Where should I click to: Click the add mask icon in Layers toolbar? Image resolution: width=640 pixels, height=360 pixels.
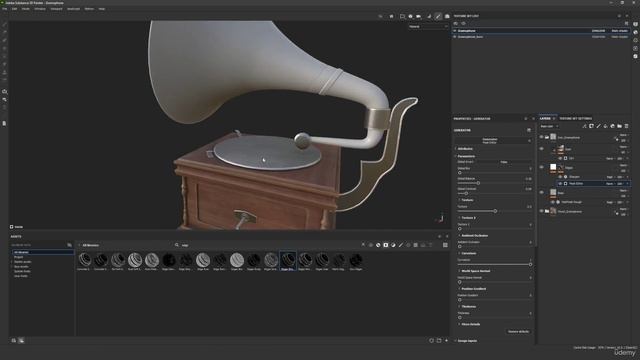pyautogui.click(x=591, y=126)
